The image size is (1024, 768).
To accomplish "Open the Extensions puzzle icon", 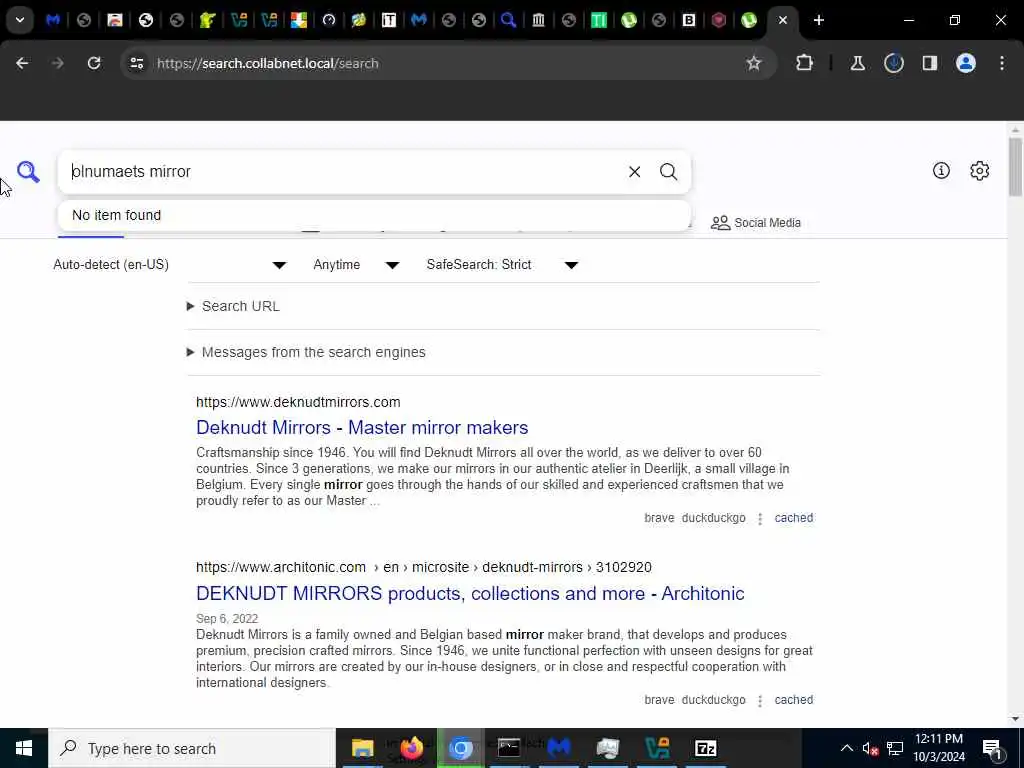I will pyautogui.click(x=805, y=63).
